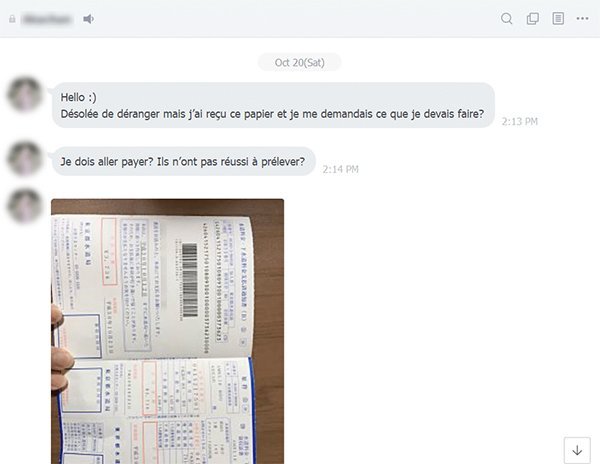The image size is (600, 464).
Task: Click the 2:14 PM timestamp
Action: [340, 169]
